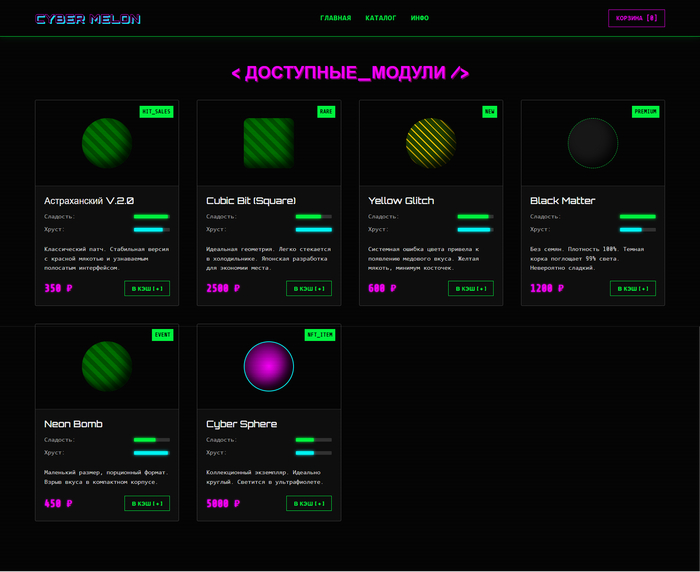Add Астраханский V.2.0 to cart
This screenshot has width=700, height=572.
coord(146,289)
